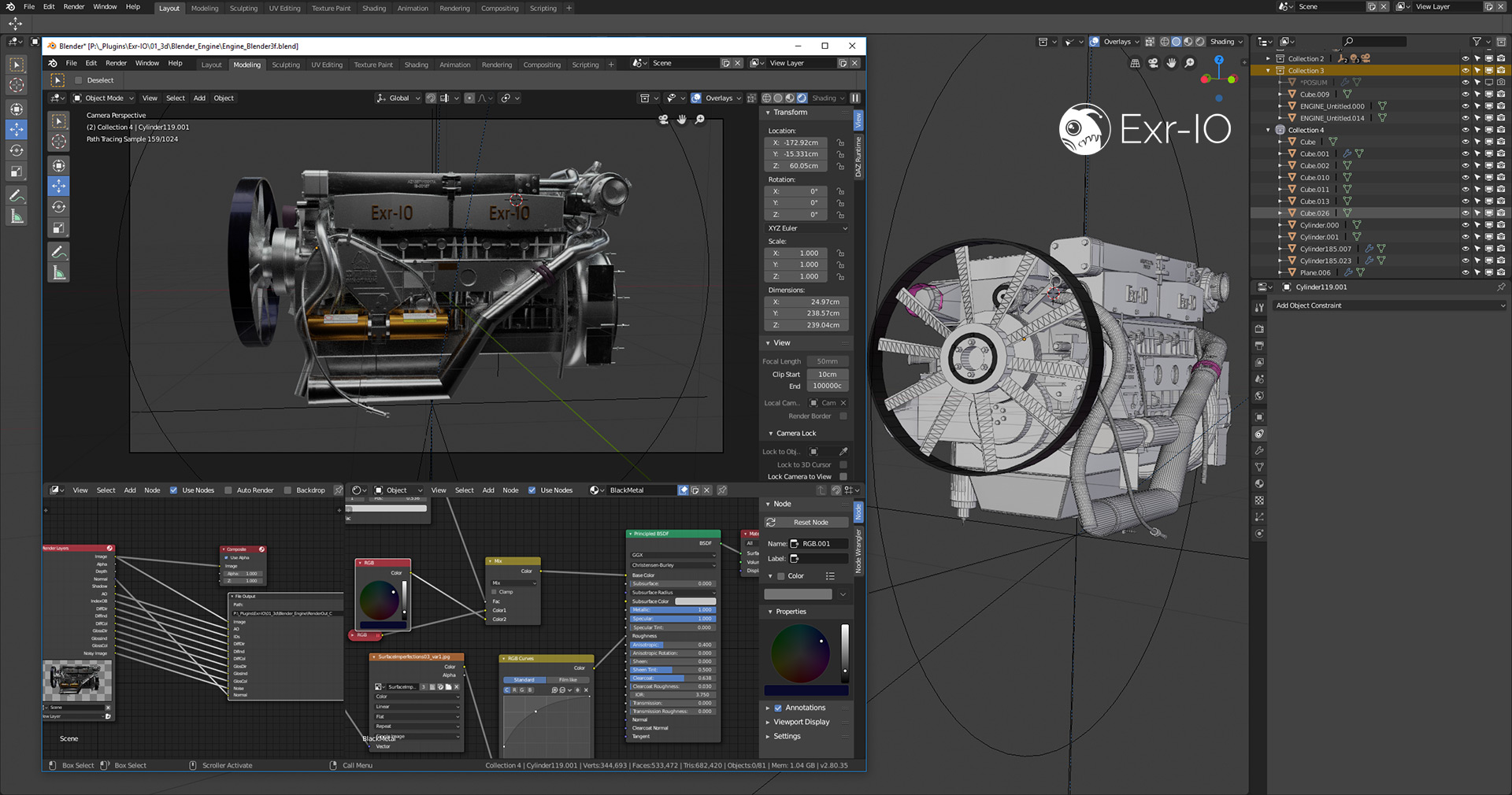
Task: Select the Rotate tool in background window toolbar
Action: pyautogui.click(x=17, y=150)
